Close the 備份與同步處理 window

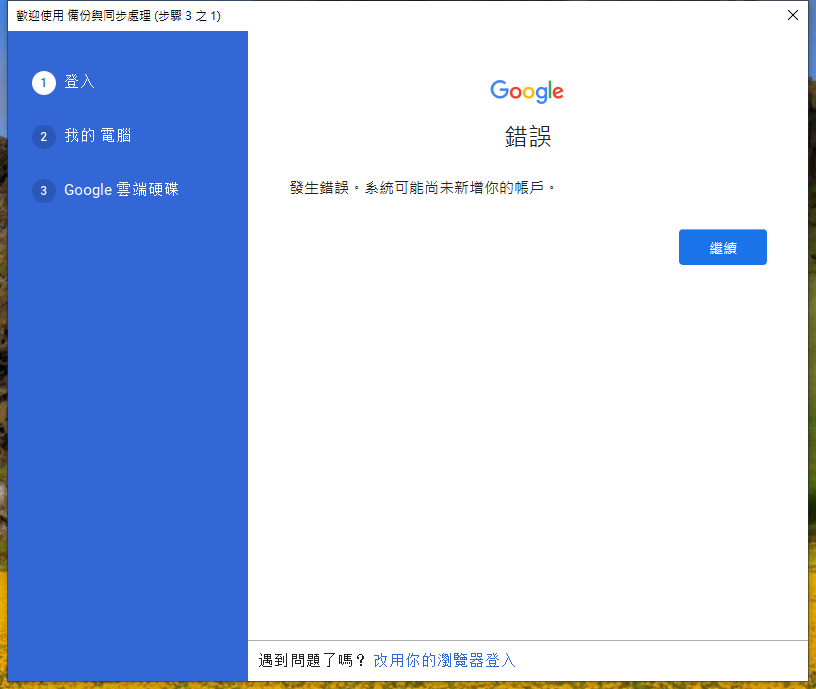(x=793, y=15)
